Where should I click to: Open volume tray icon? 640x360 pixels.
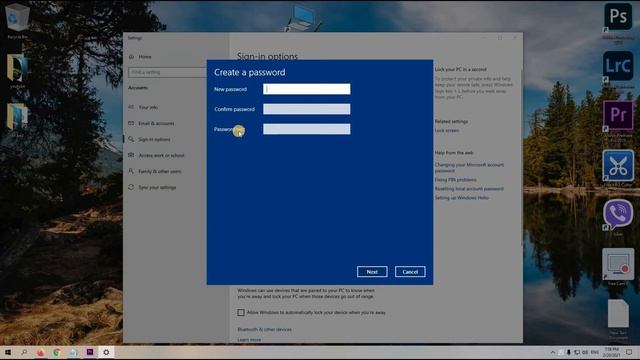(585, 352)
